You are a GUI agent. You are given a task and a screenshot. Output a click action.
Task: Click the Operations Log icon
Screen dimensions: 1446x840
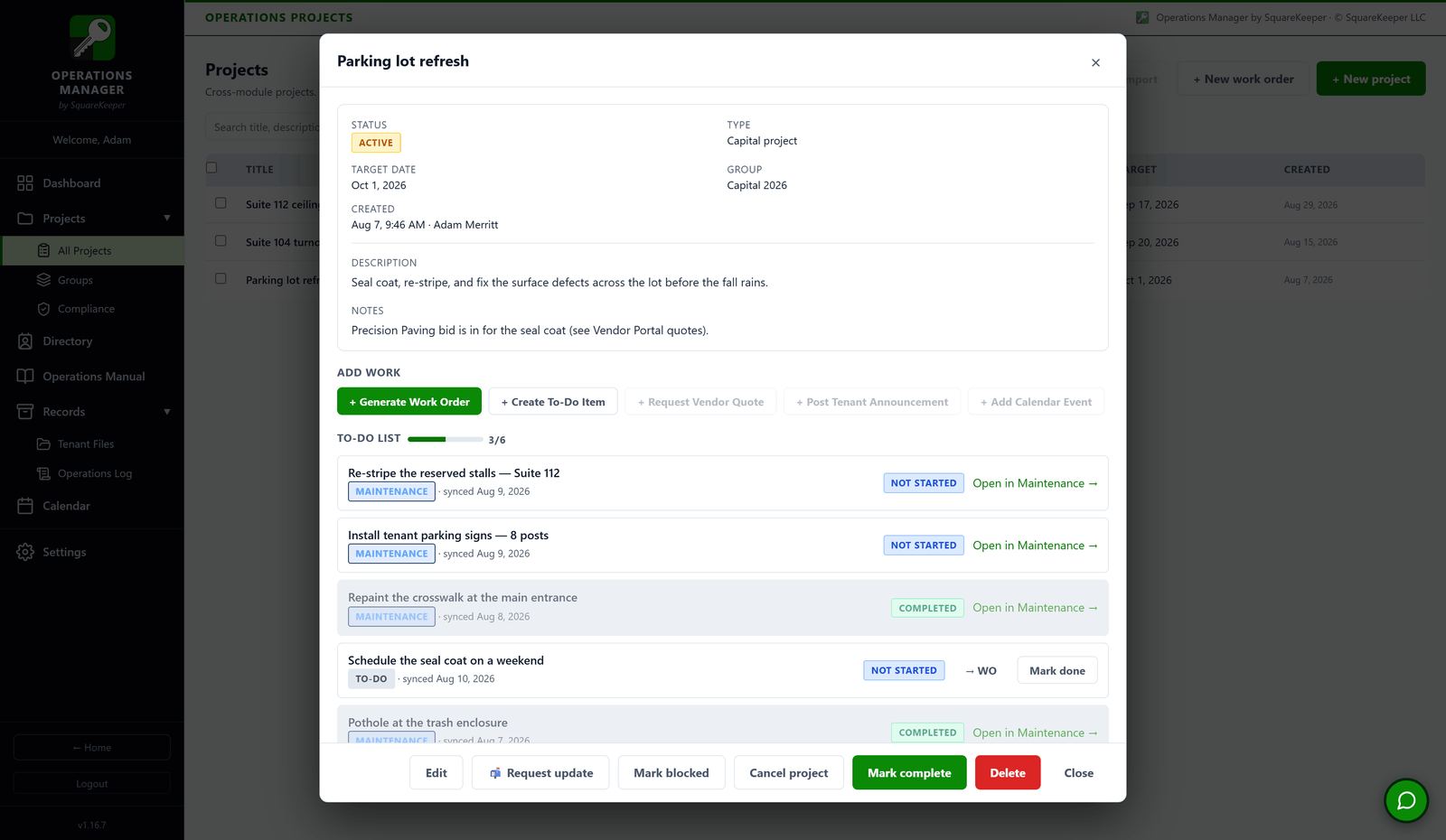point(43,473)
